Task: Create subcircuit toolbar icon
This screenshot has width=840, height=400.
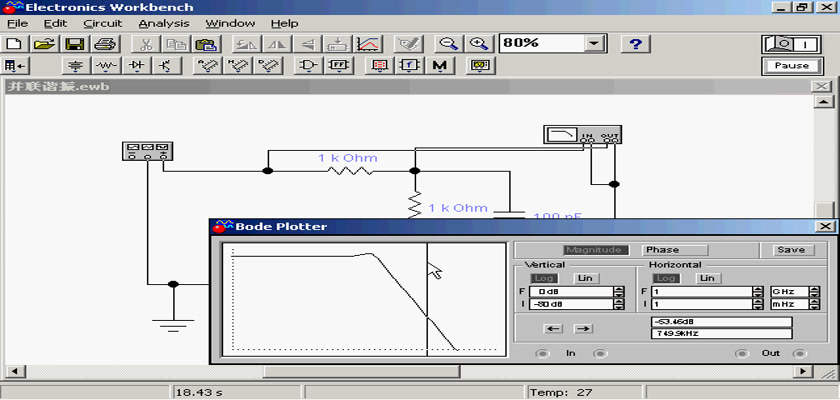Action: coord(337,43)
